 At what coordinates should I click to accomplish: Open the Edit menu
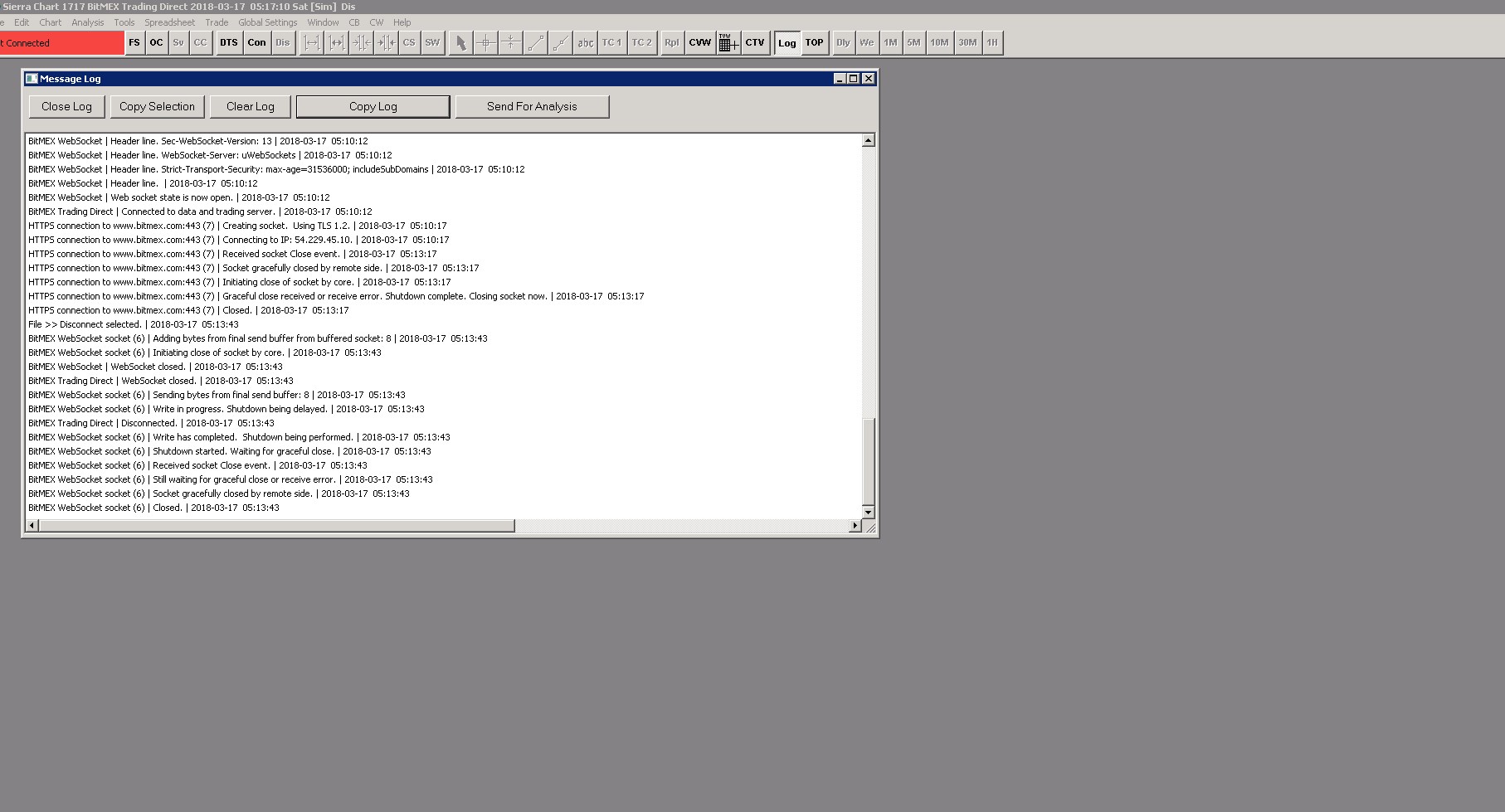(22, 22)
